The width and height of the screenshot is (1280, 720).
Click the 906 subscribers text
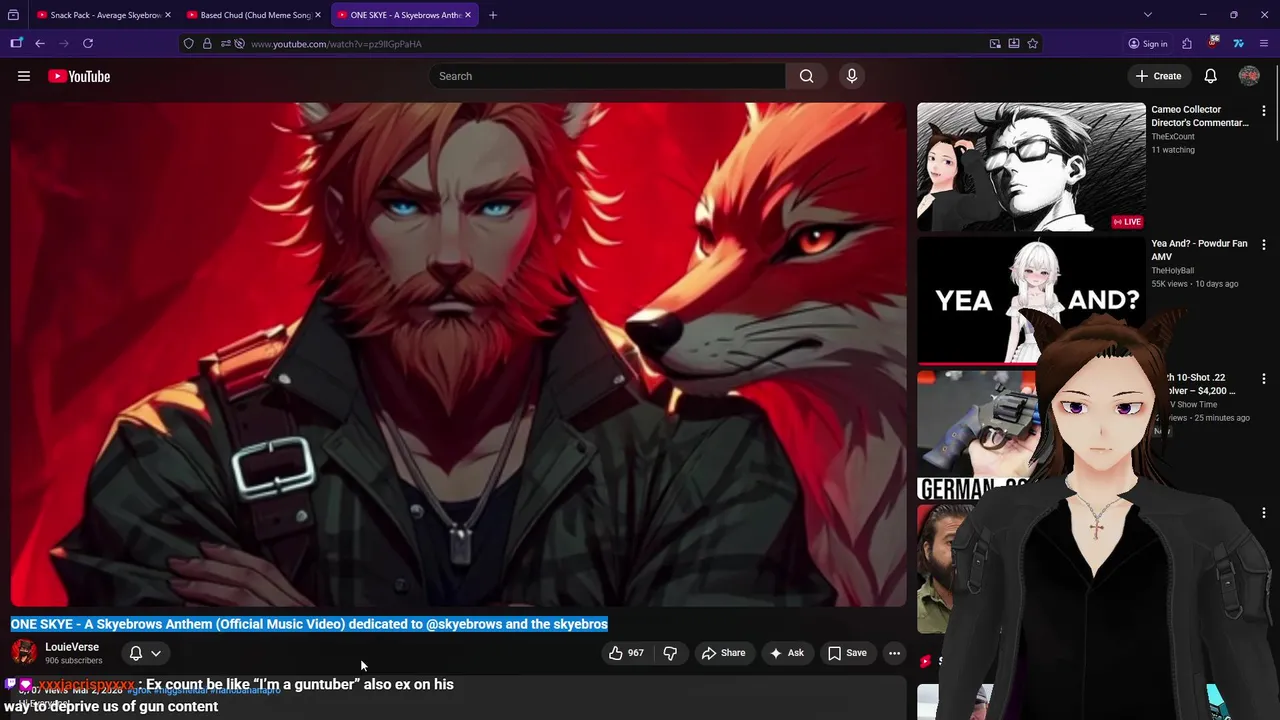(x=74, y=661)
